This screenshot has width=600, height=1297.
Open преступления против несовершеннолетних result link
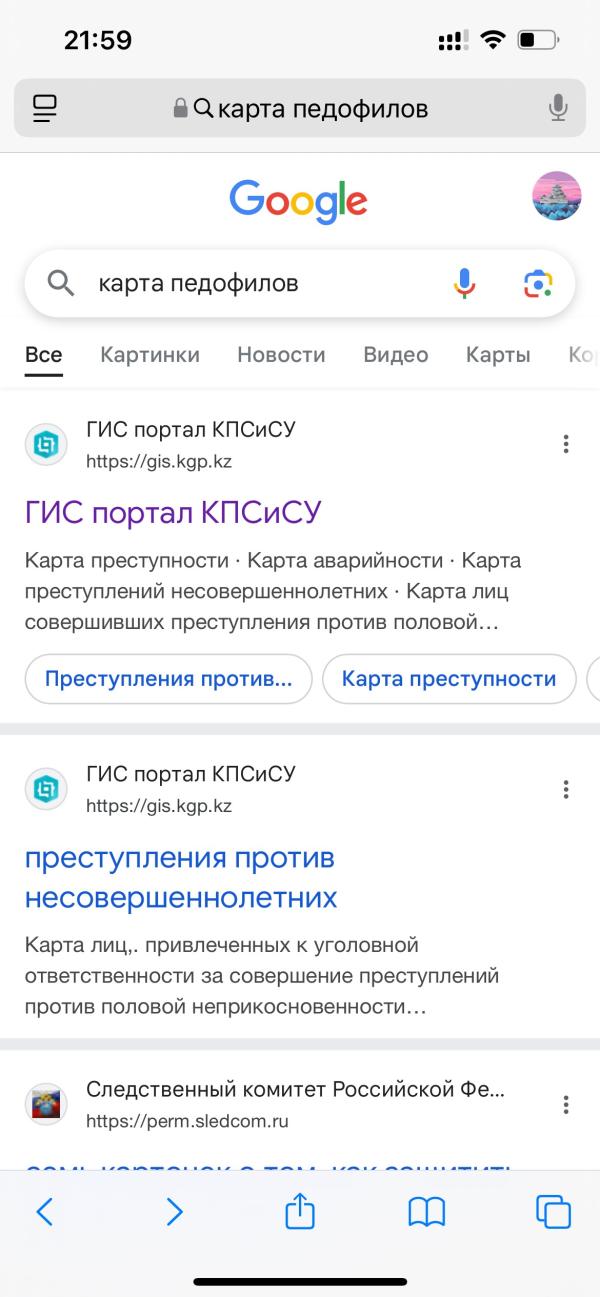coord(180,878)
